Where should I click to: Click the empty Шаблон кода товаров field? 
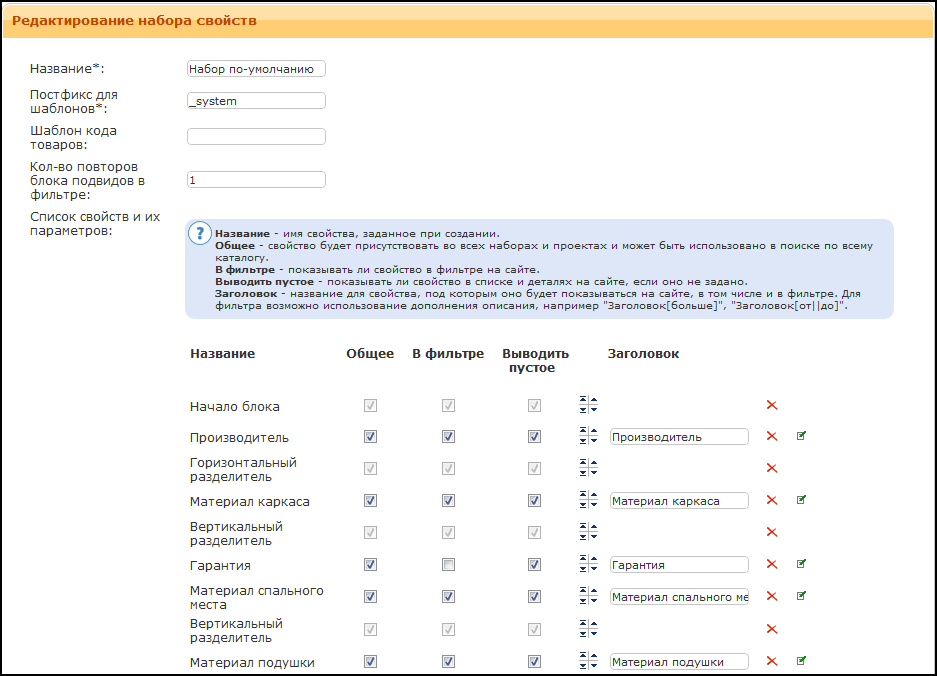click(256, 136)
